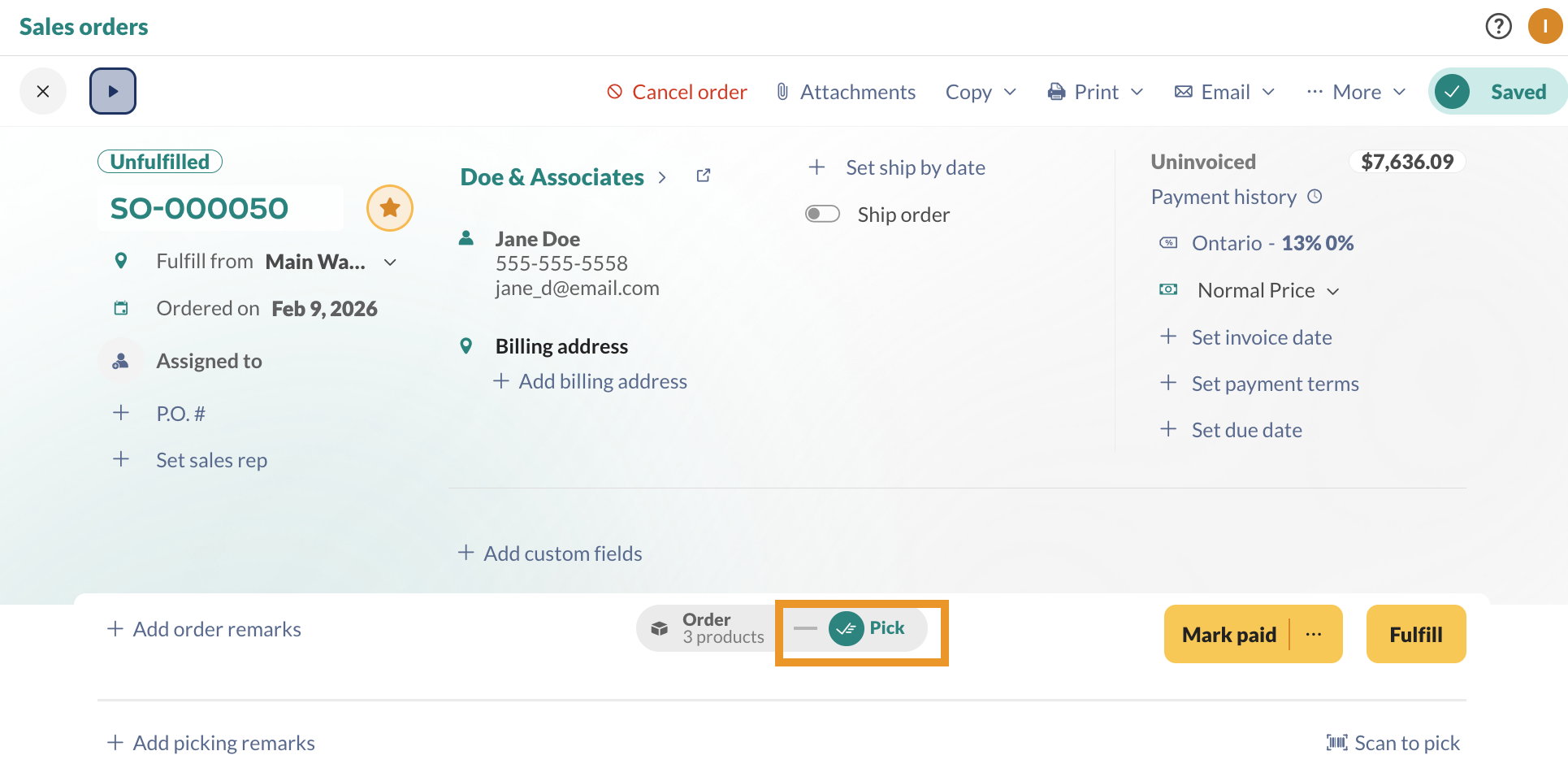Screen dimensions: 1568x777
Task: Open Cancel order option
Action: [677, 92]
